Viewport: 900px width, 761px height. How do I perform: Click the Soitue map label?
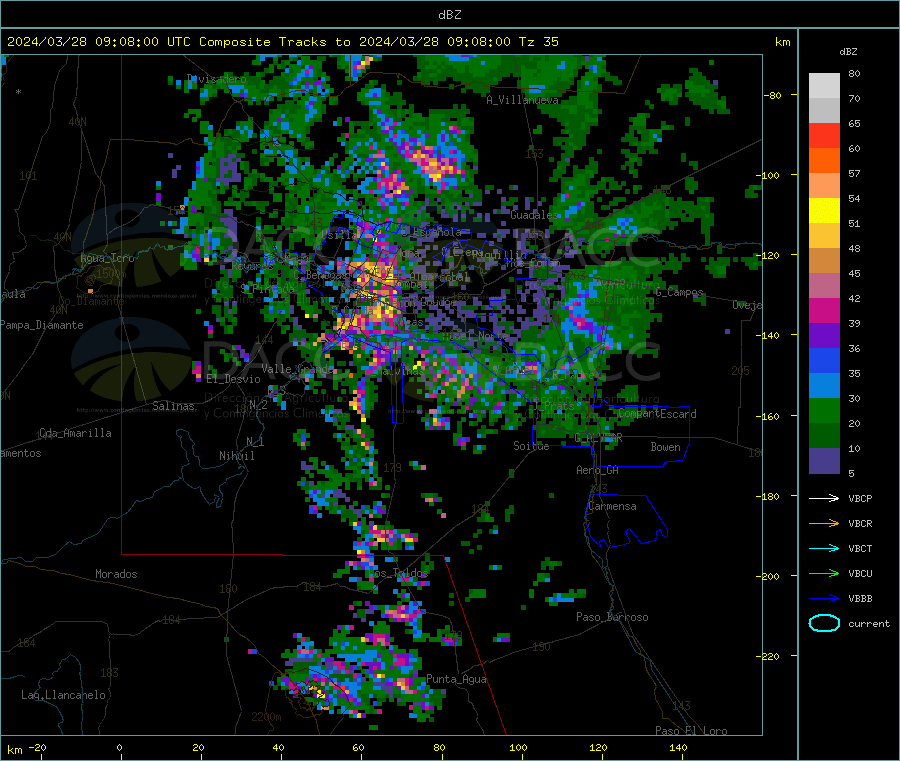click(x=531, y=446)
